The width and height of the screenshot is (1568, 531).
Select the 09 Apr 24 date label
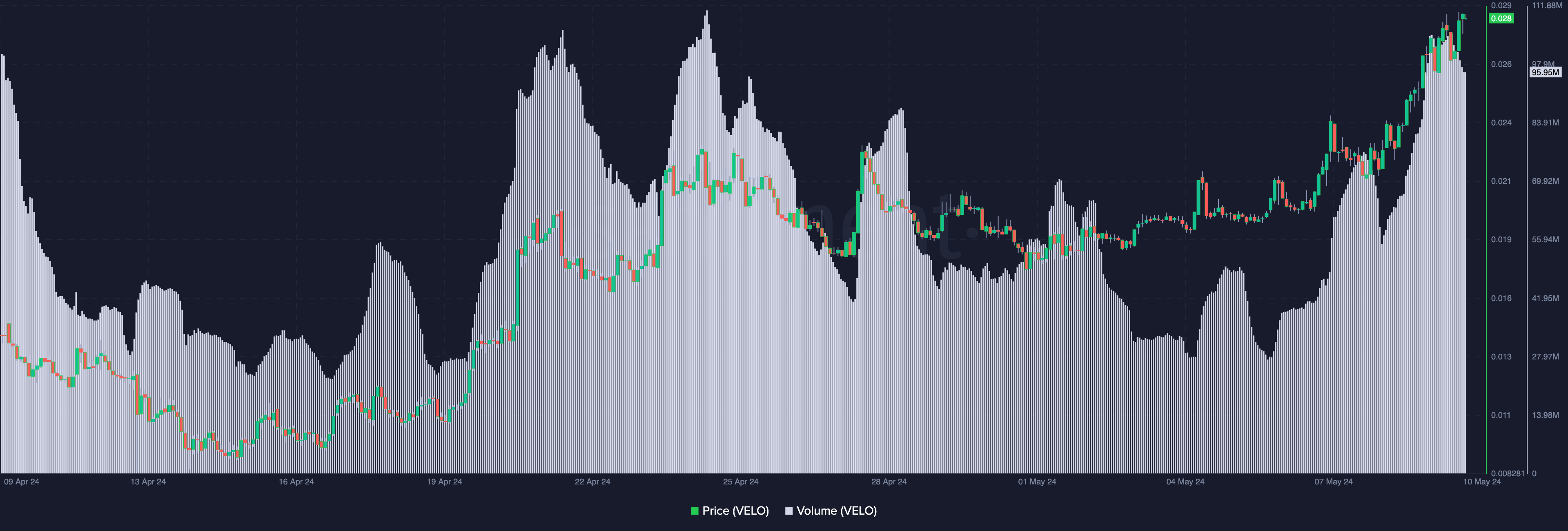pyautogui.click(x=21, y=482)
